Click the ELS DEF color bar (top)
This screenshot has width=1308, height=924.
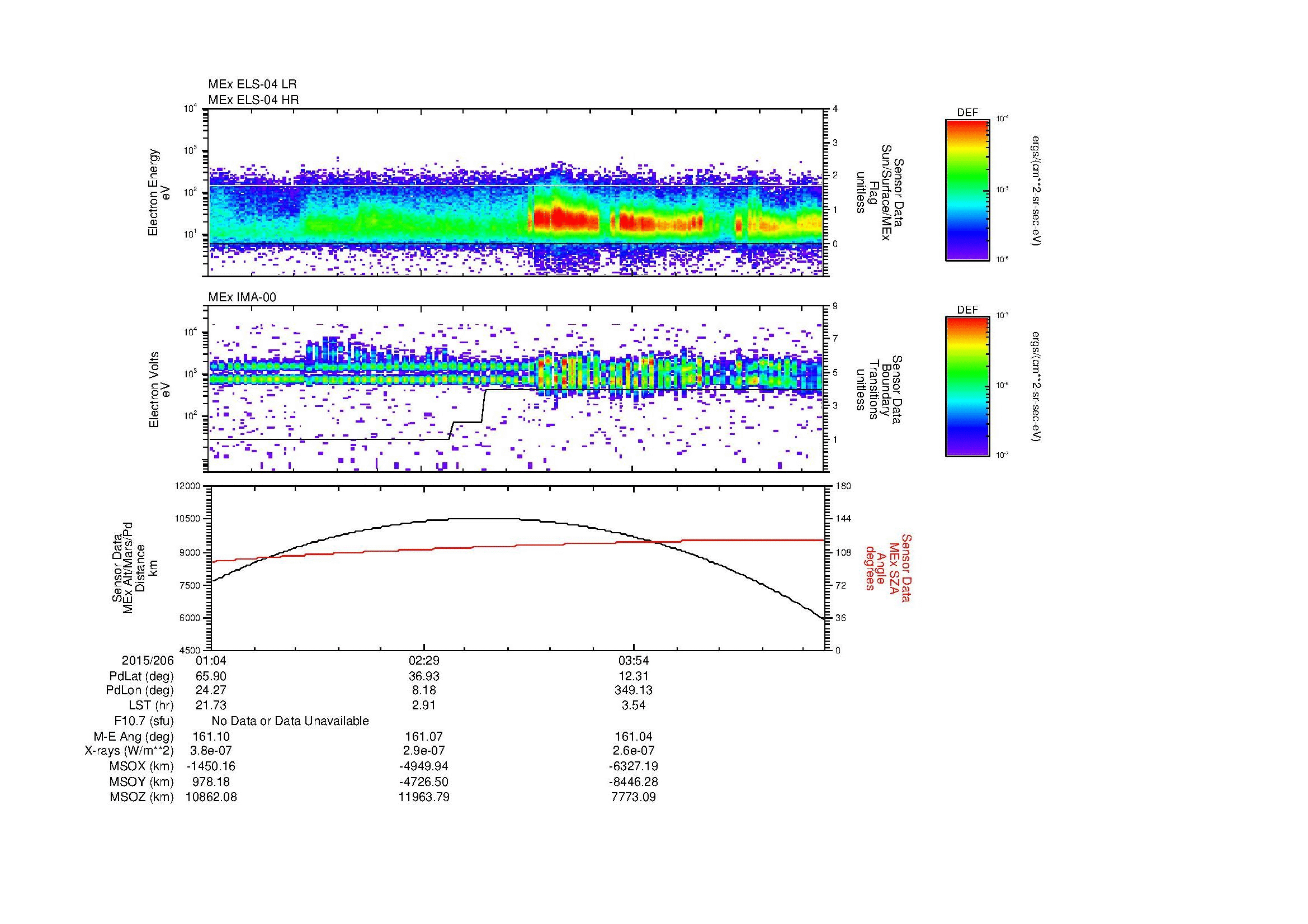967,189
